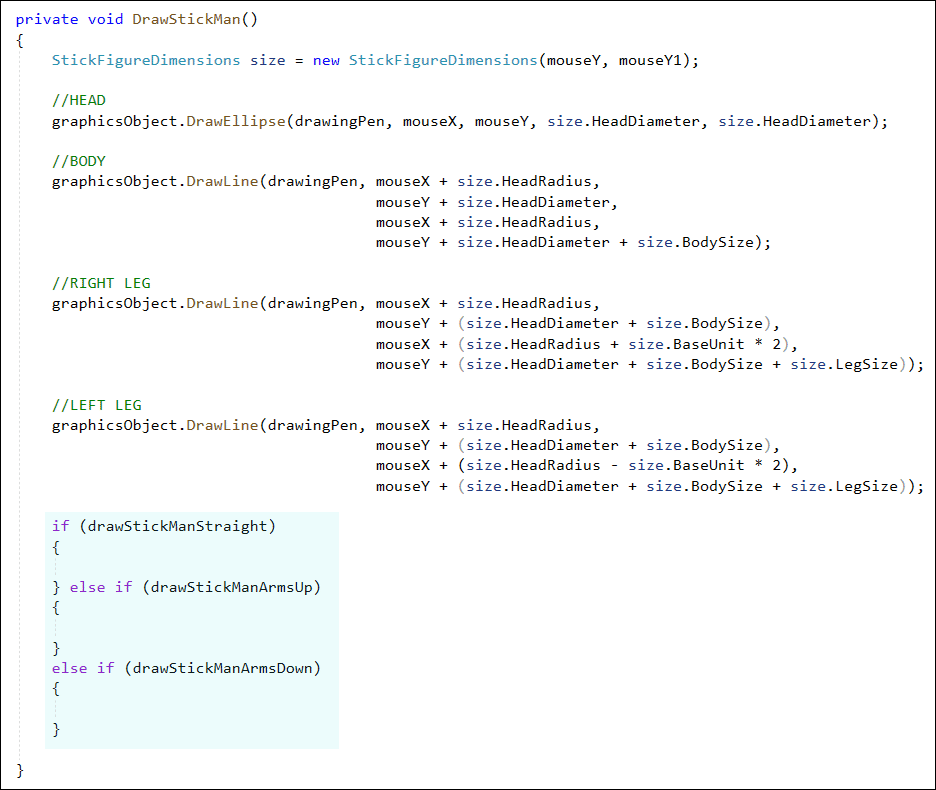The image size is (936, 790).
Task: Click DrawLine under the //BODY comment
Action: pos(222,181)
